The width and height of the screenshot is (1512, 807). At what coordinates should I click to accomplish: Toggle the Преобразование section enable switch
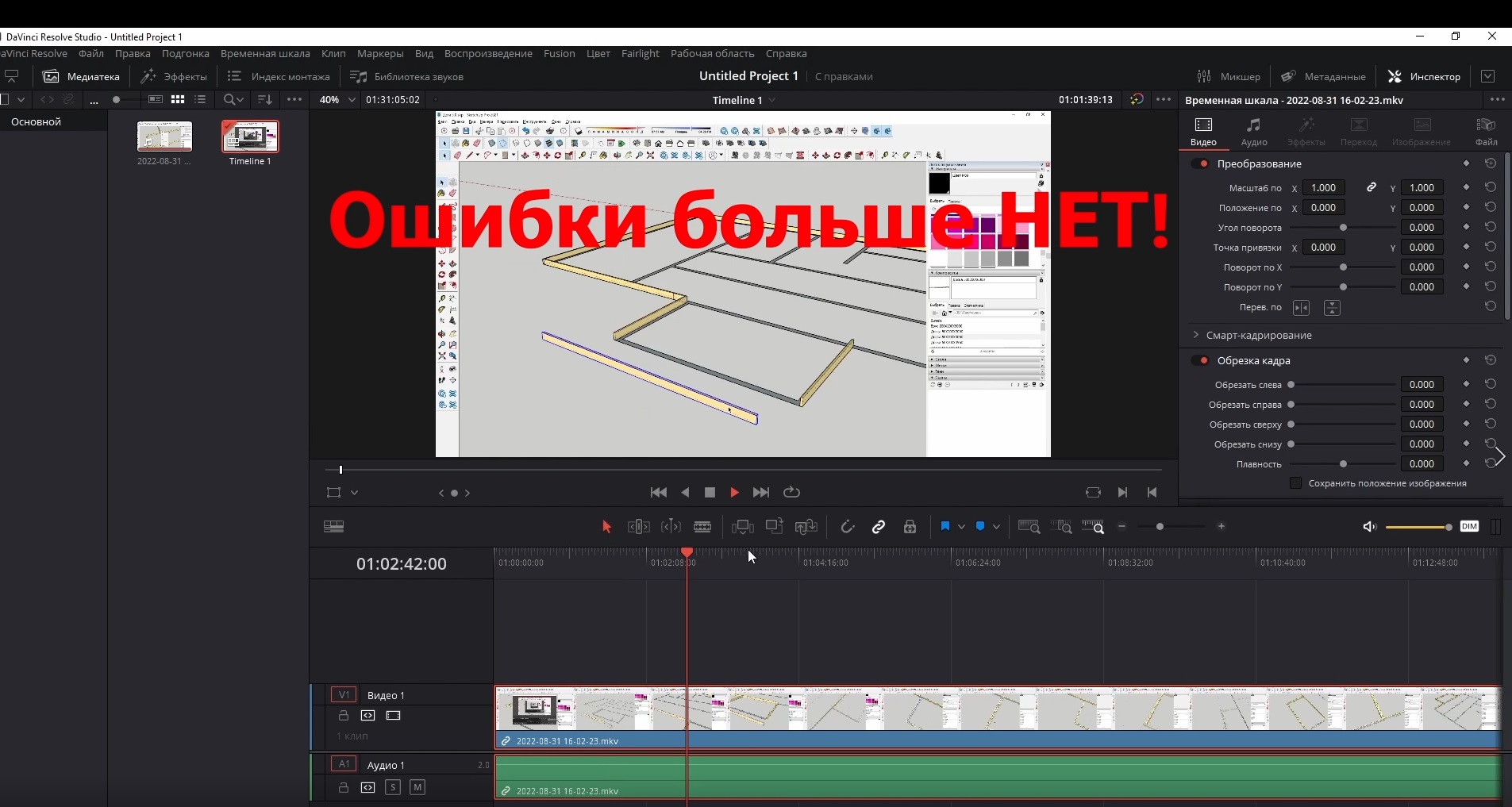point(1201,163)
